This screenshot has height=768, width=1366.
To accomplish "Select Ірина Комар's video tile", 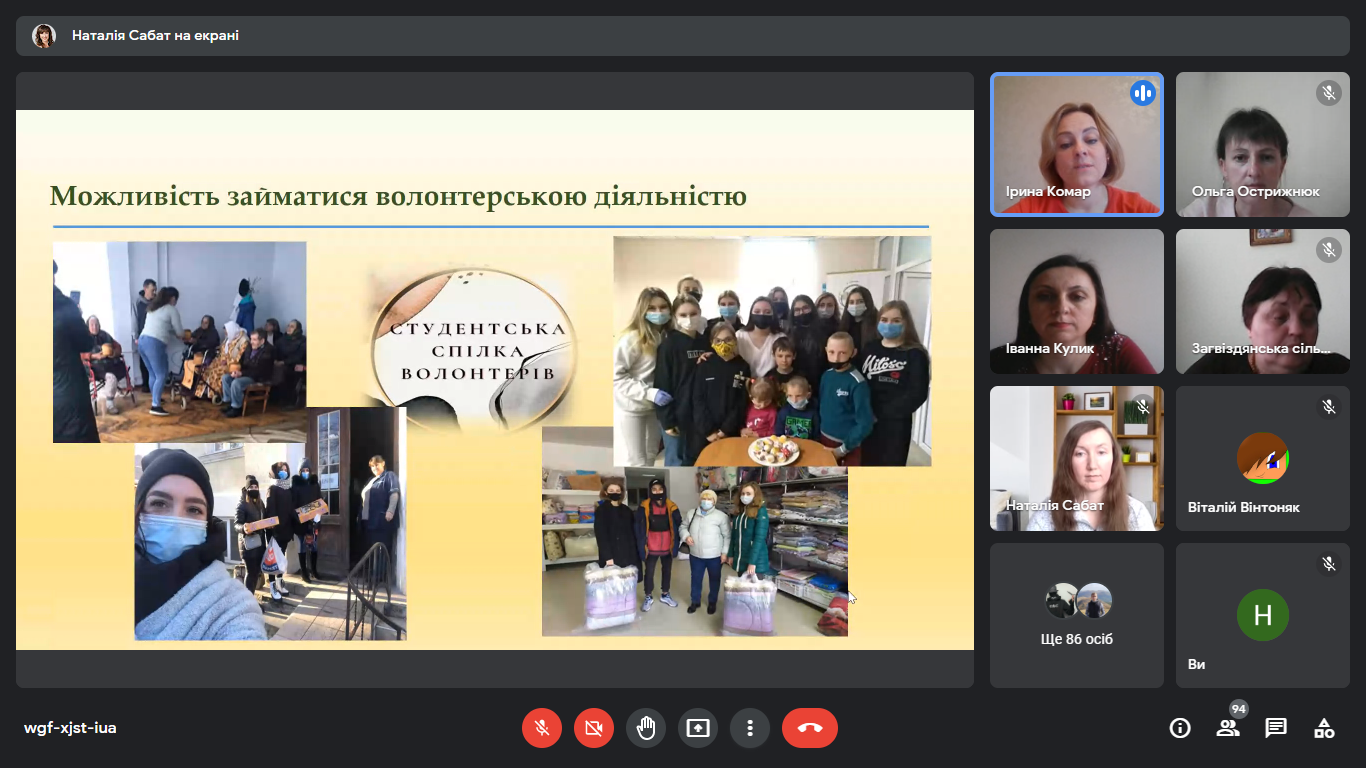I will click(x=1076, y=144).
